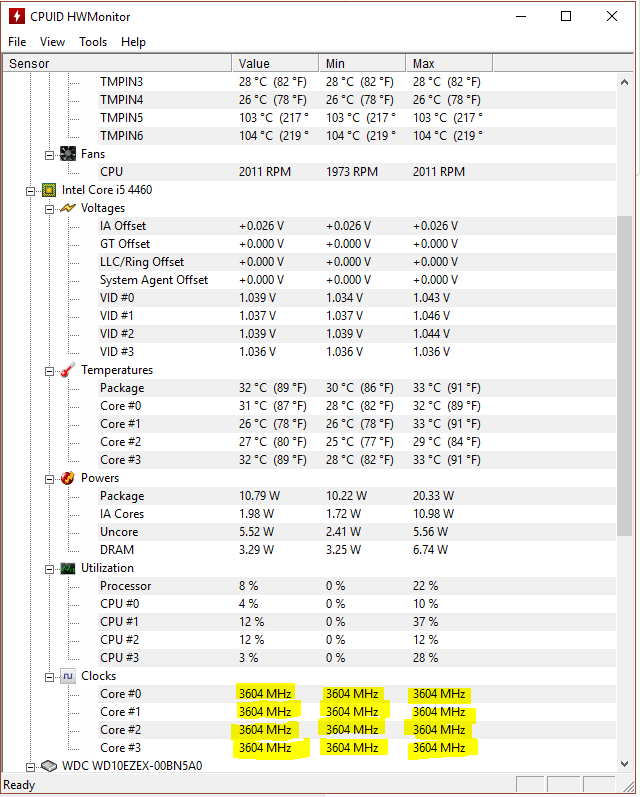The width and height of the screenshot is (640, 797).
Task: Click the Clocks waveform icon
Action: tap(68, 676)
